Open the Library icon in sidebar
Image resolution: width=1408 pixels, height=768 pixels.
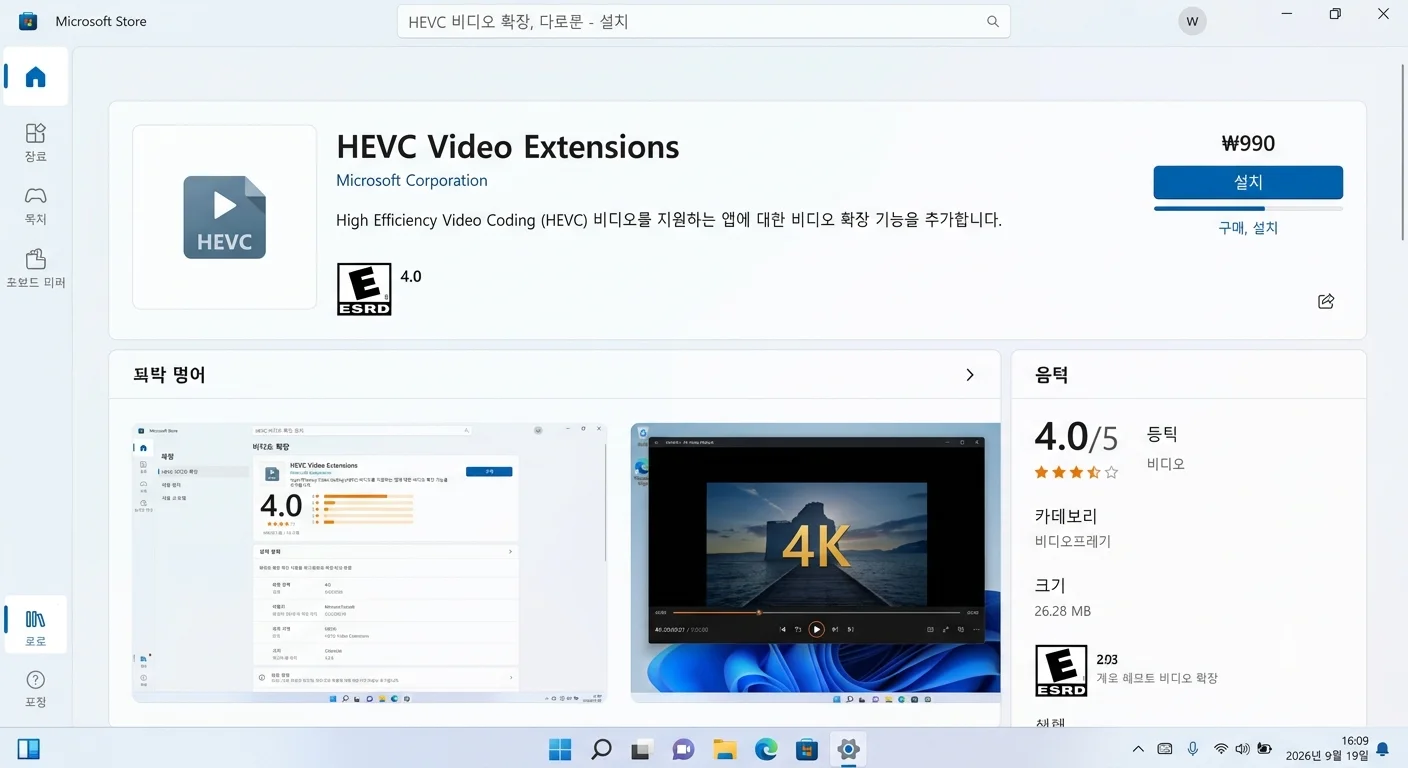(36, 625)
